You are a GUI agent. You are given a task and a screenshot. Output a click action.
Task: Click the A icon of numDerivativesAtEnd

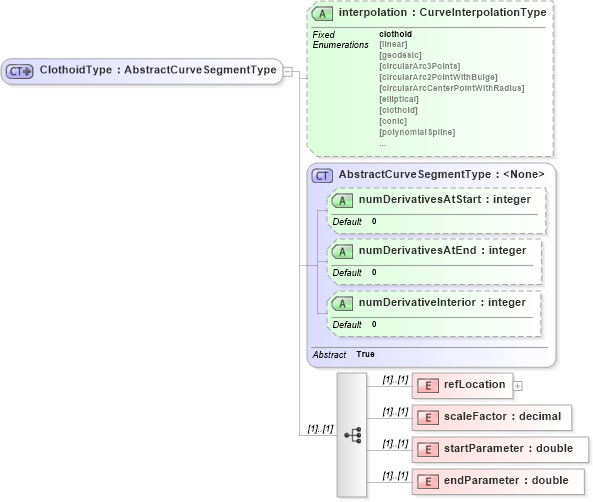342,252
